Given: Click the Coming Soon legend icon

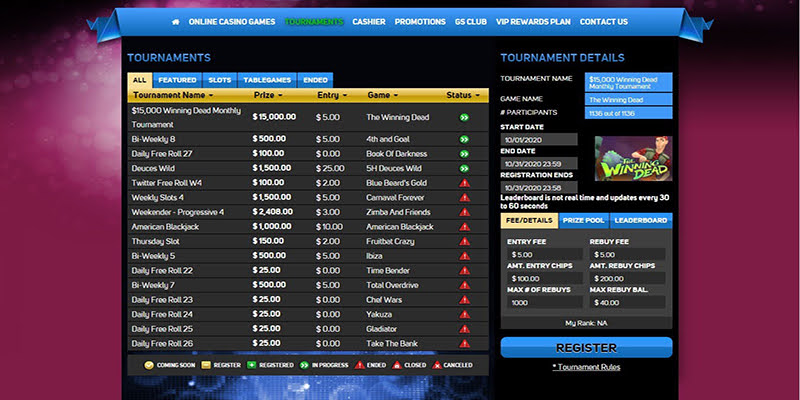Looking at the screenshot, I should point(148,365).
